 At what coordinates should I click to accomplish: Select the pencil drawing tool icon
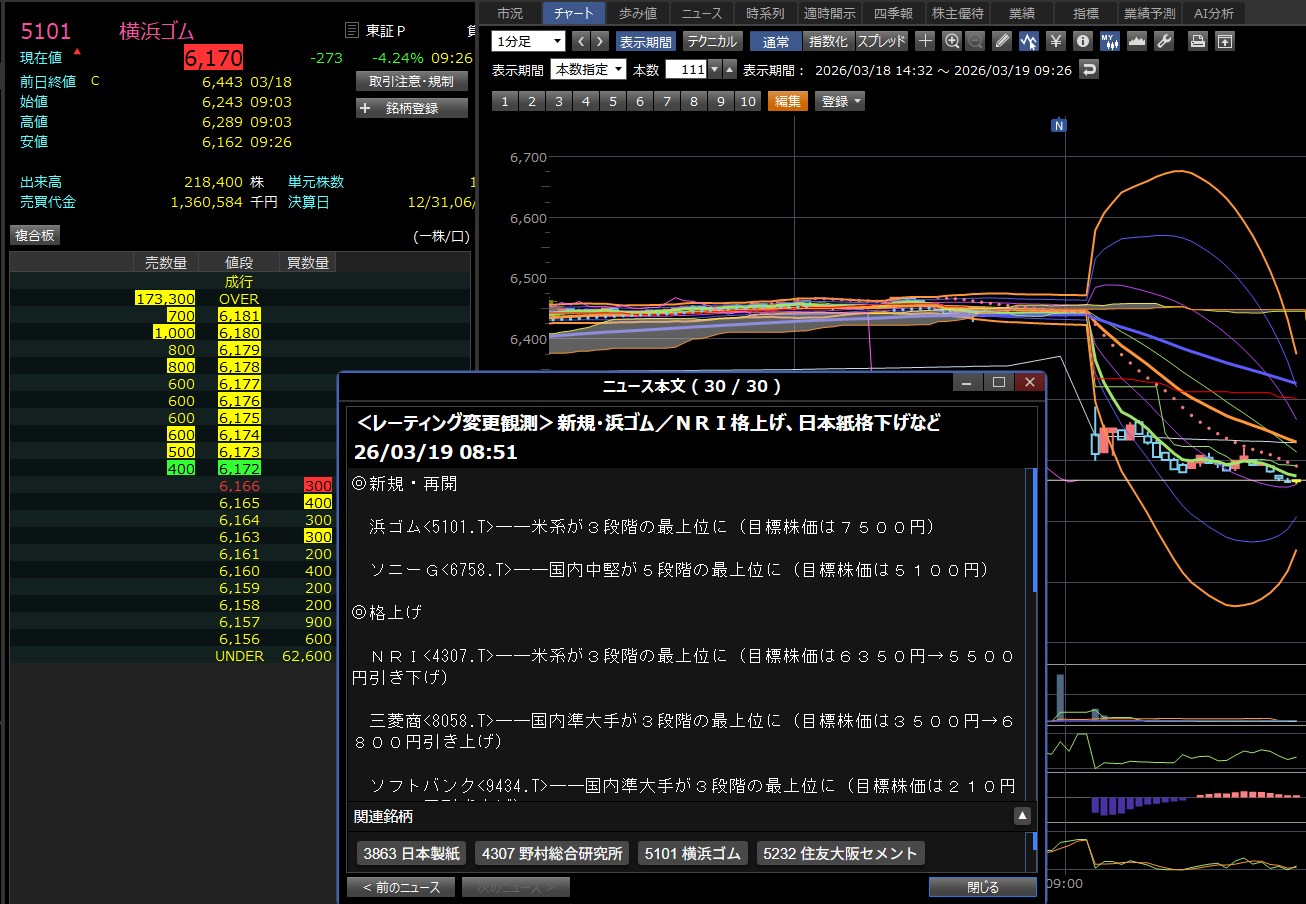(1003, 41)
